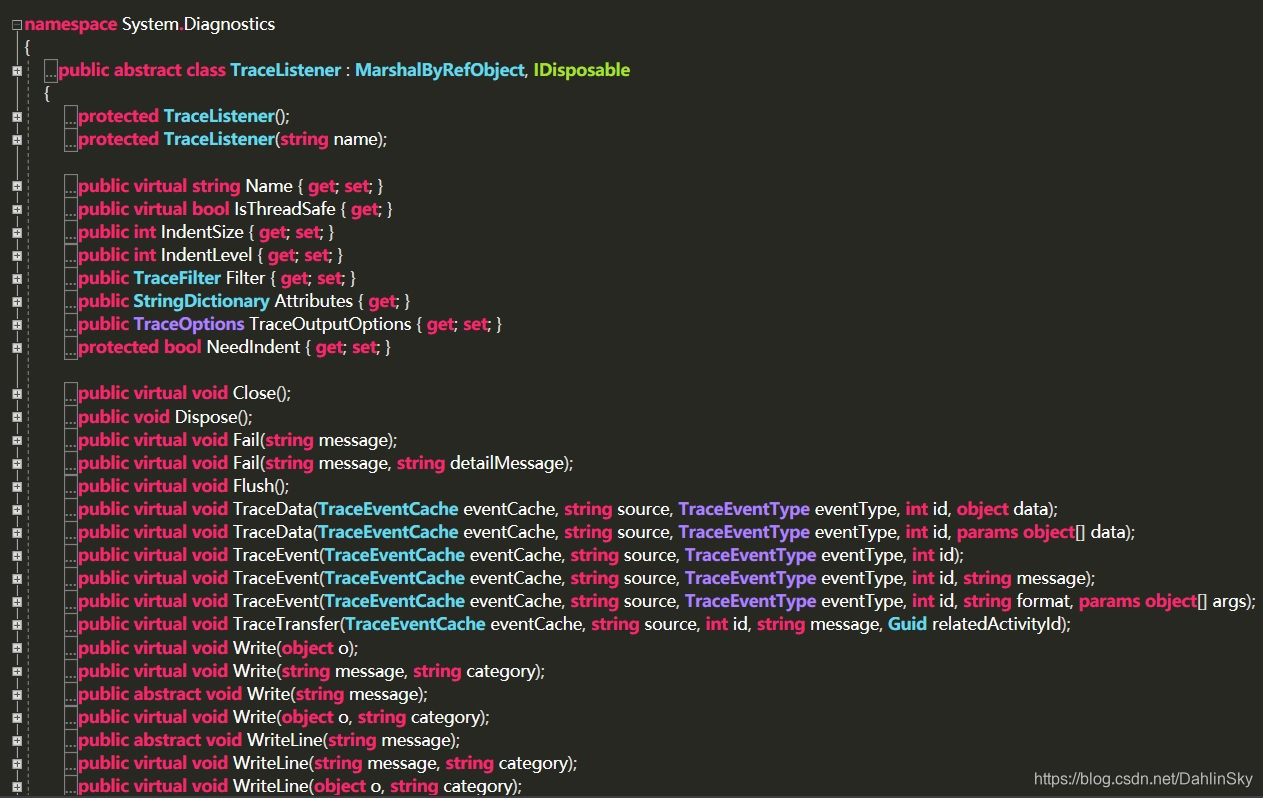The height and width of the screenshot is (798, 1263).
Task: Click the 'relatedActivityId' parameter name
Action: 996,624
